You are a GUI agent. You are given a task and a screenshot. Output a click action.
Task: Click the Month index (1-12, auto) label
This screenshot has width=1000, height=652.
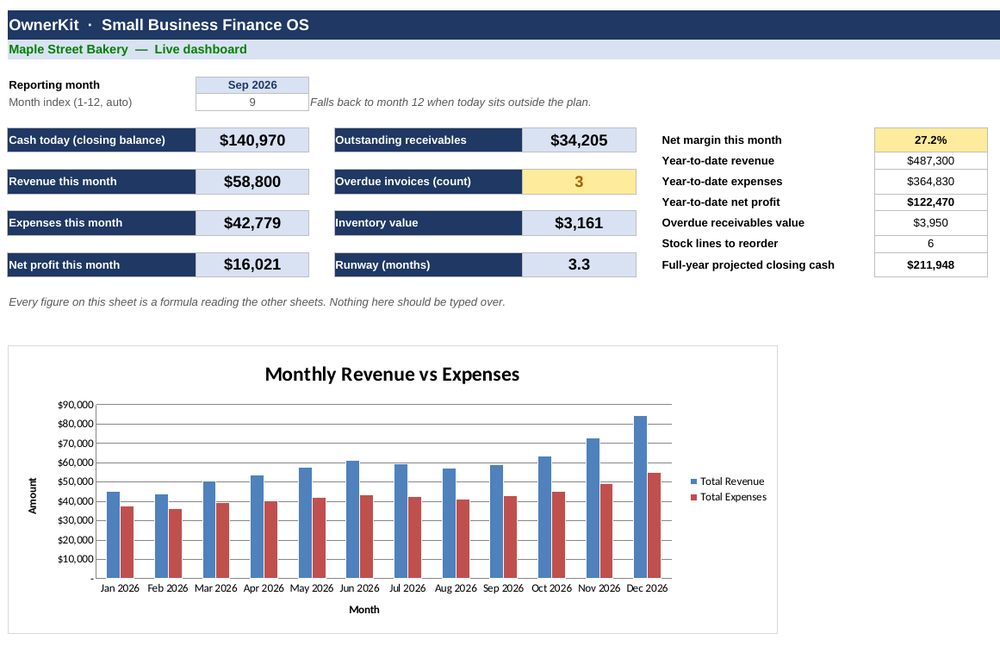tap(70, 102)
